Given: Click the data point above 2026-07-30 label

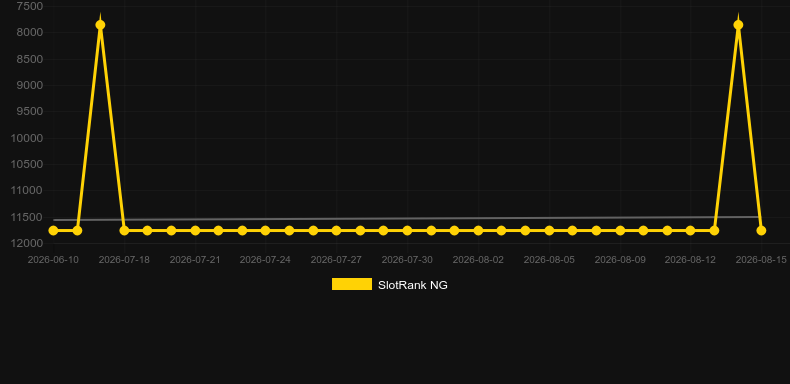Looking at the screenshot, I should (407, 230).
